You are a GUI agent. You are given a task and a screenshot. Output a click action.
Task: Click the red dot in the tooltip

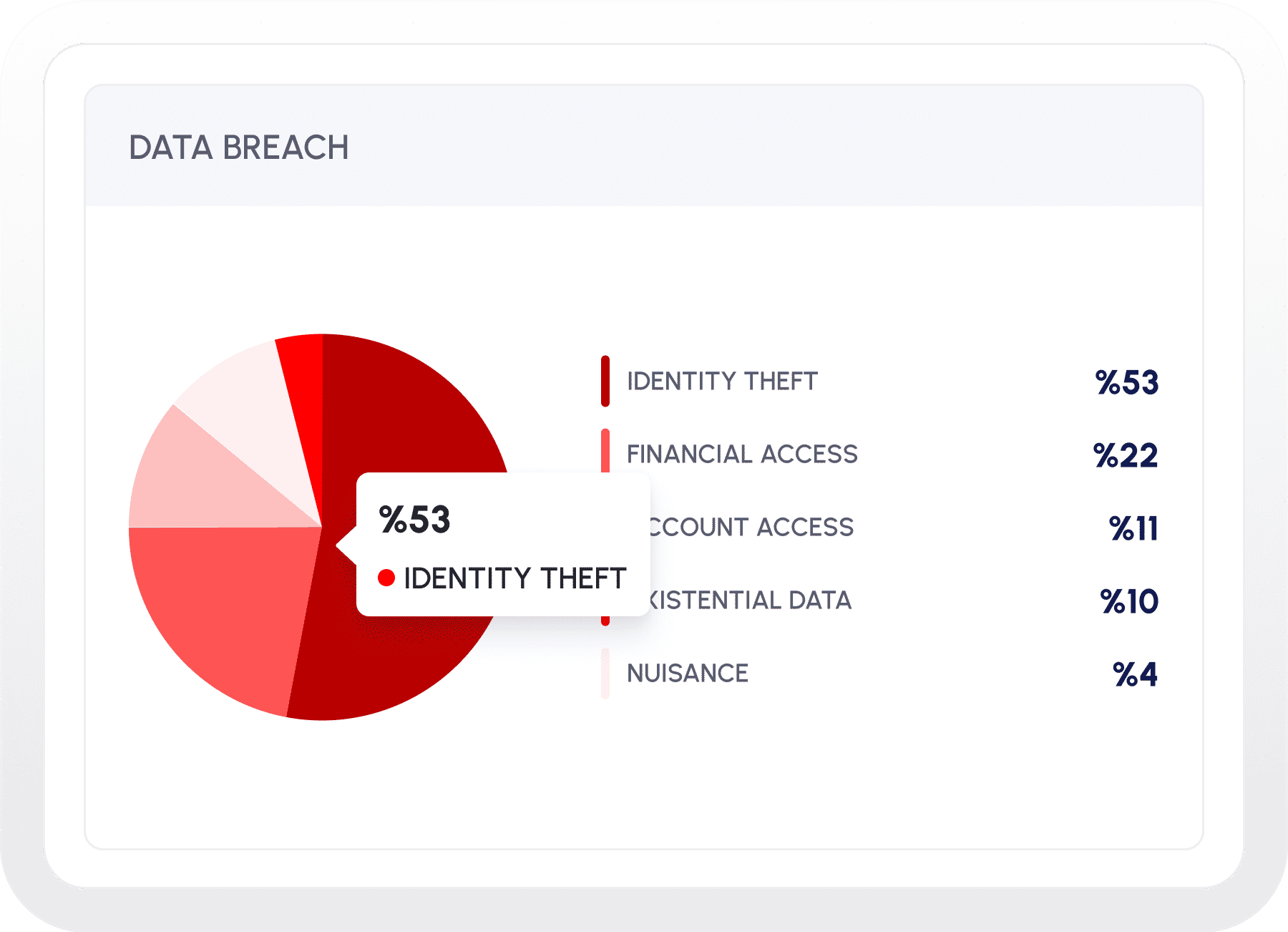(386, 578)
